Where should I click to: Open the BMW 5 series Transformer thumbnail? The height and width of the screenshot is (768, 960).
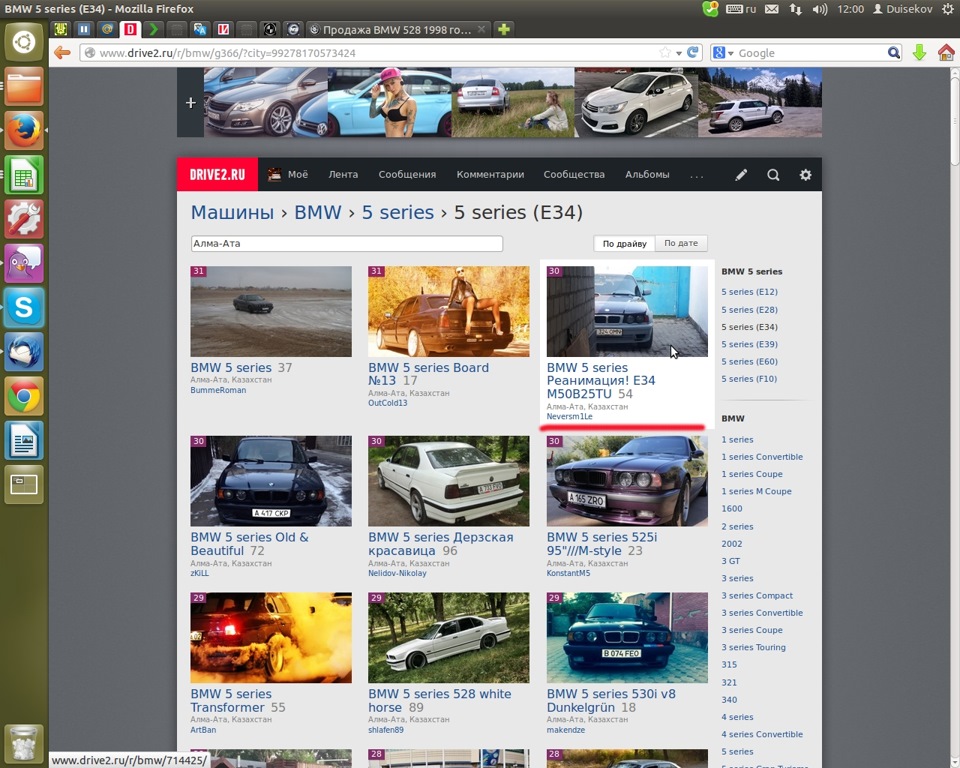[x=271, y=637]
